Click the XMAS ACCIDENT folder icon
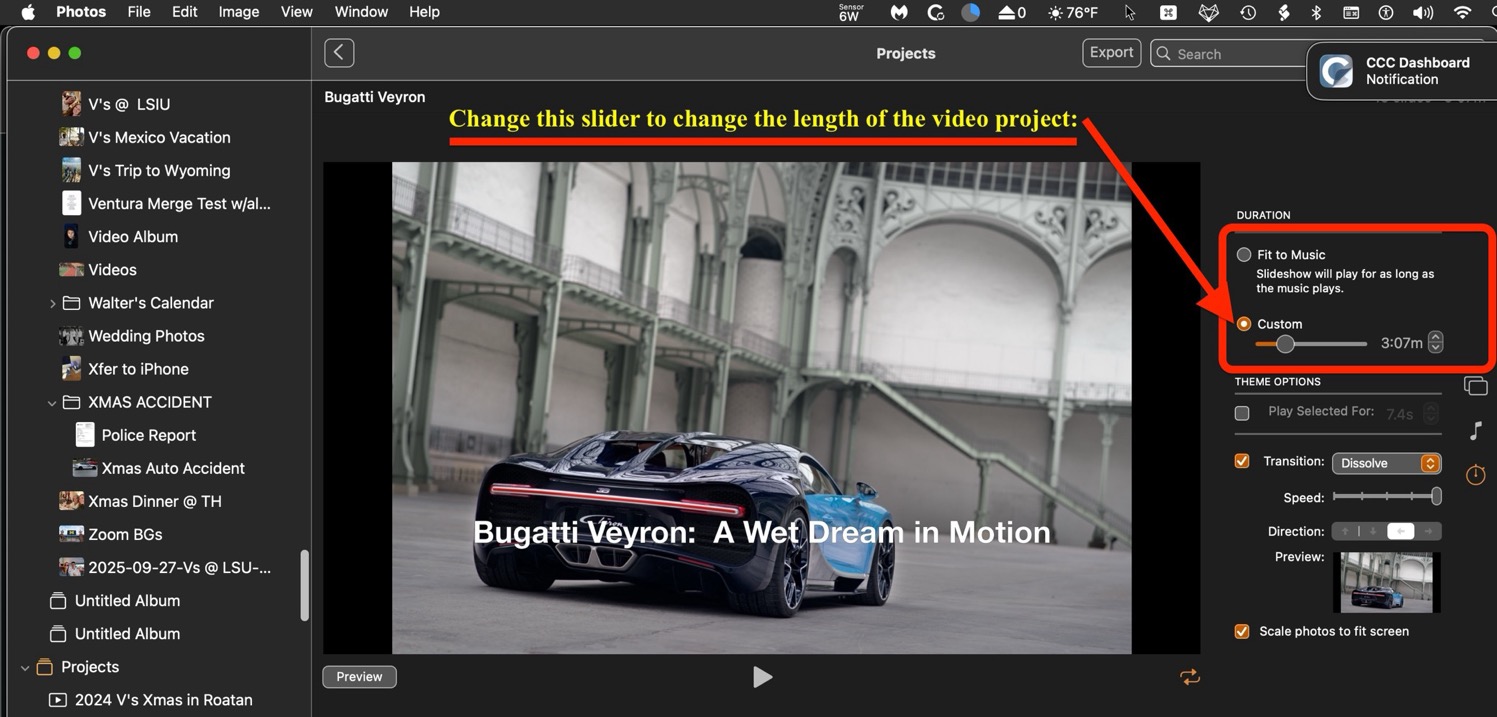Screen dimensions: 1497x717 click(71, 402)
